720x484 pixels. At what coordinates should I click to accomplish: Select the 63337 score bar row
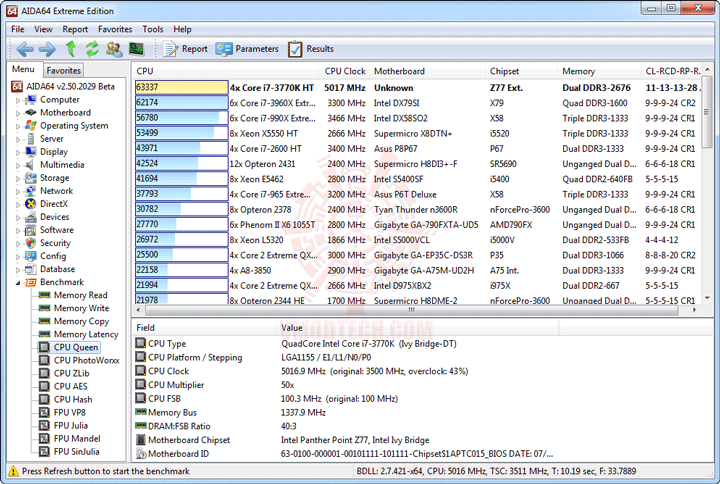pyautogui.click(x=181, y=88)
